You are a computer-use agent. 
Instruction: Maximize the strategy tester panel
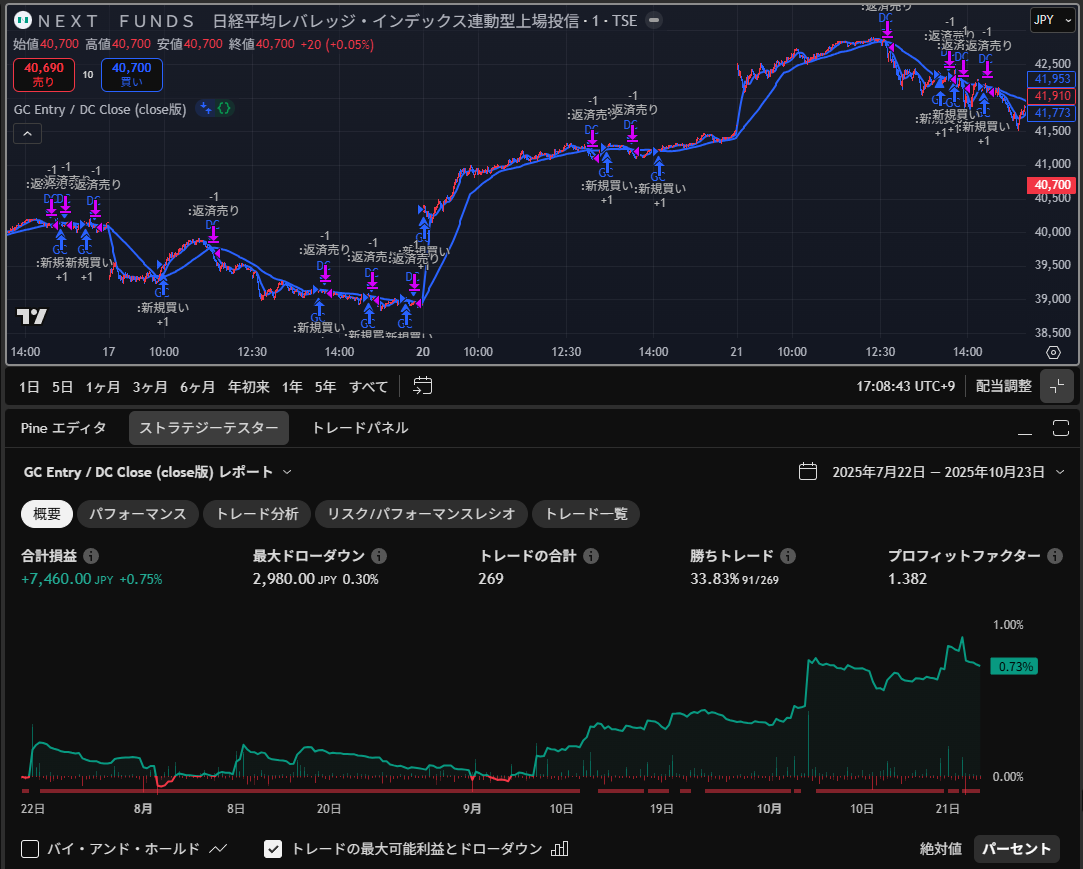[1061, 428]
